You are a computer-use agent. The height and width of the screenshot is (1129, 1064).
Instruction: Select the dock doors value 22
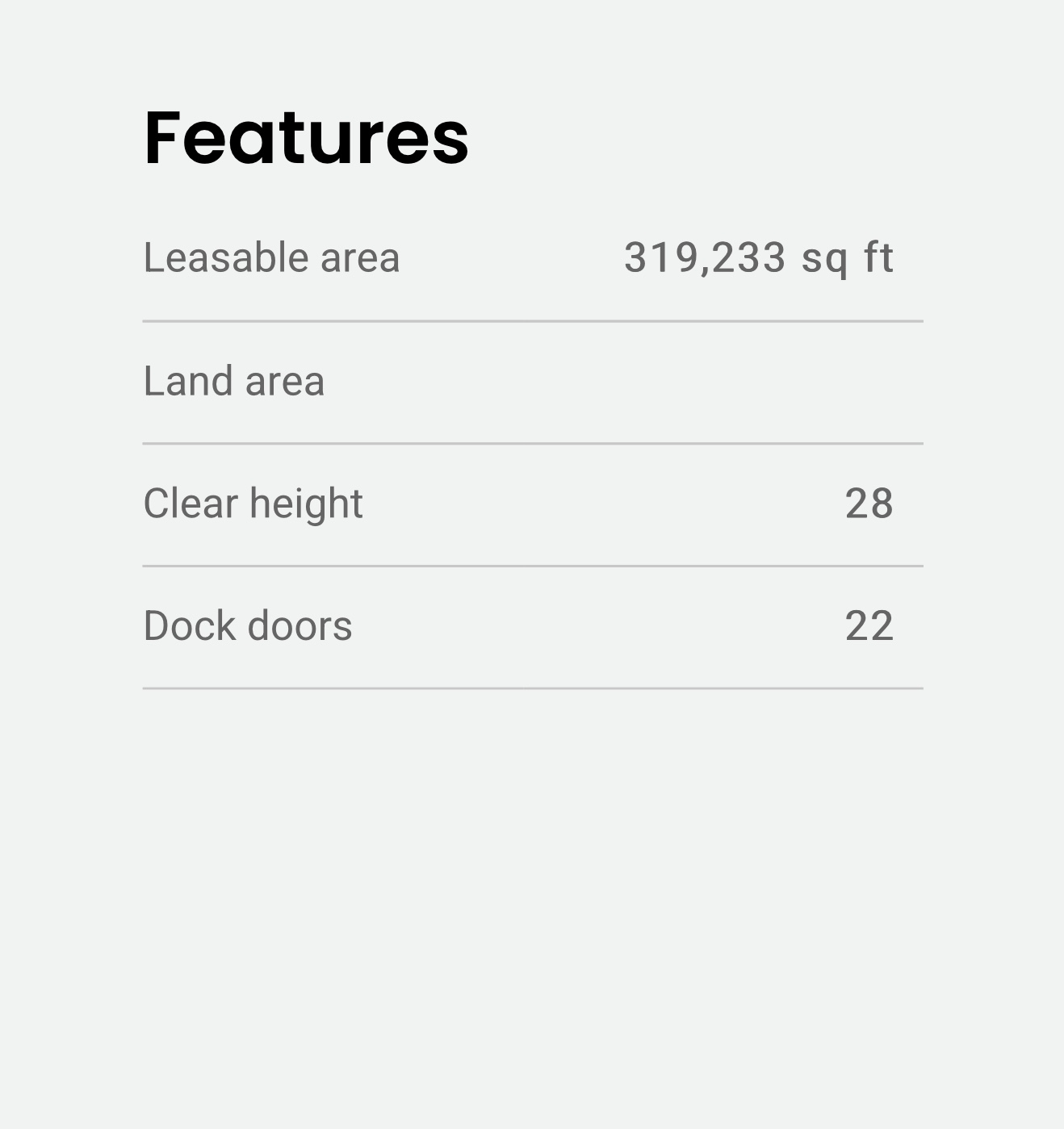(869, 626)
